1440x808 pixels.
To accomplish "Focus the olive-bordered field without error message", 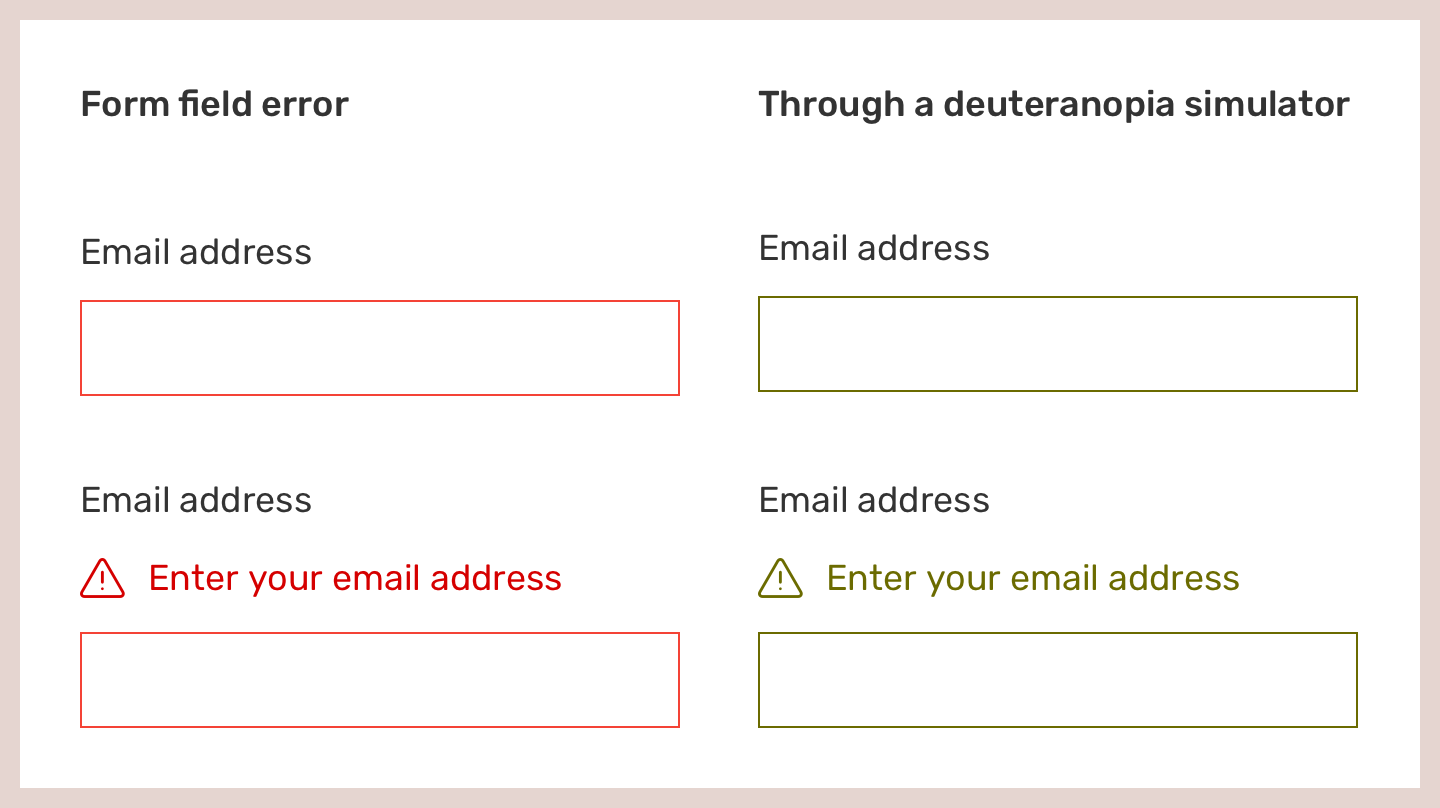I will pyautogui.click(x=1058, y=344).
